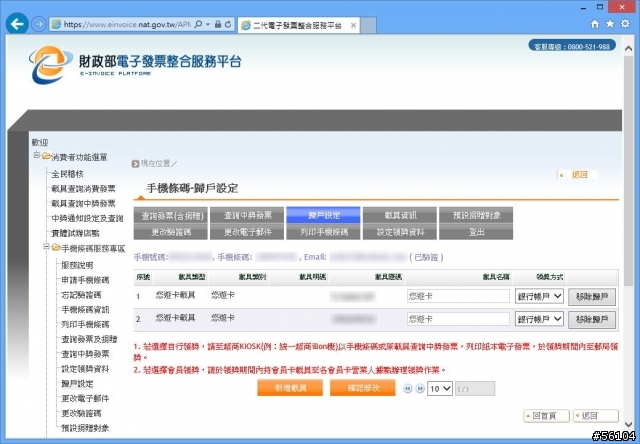Open 銀行帳戶 dropdown in row 2
Viewport: 640px width, 444px height.
pos(539,319)
